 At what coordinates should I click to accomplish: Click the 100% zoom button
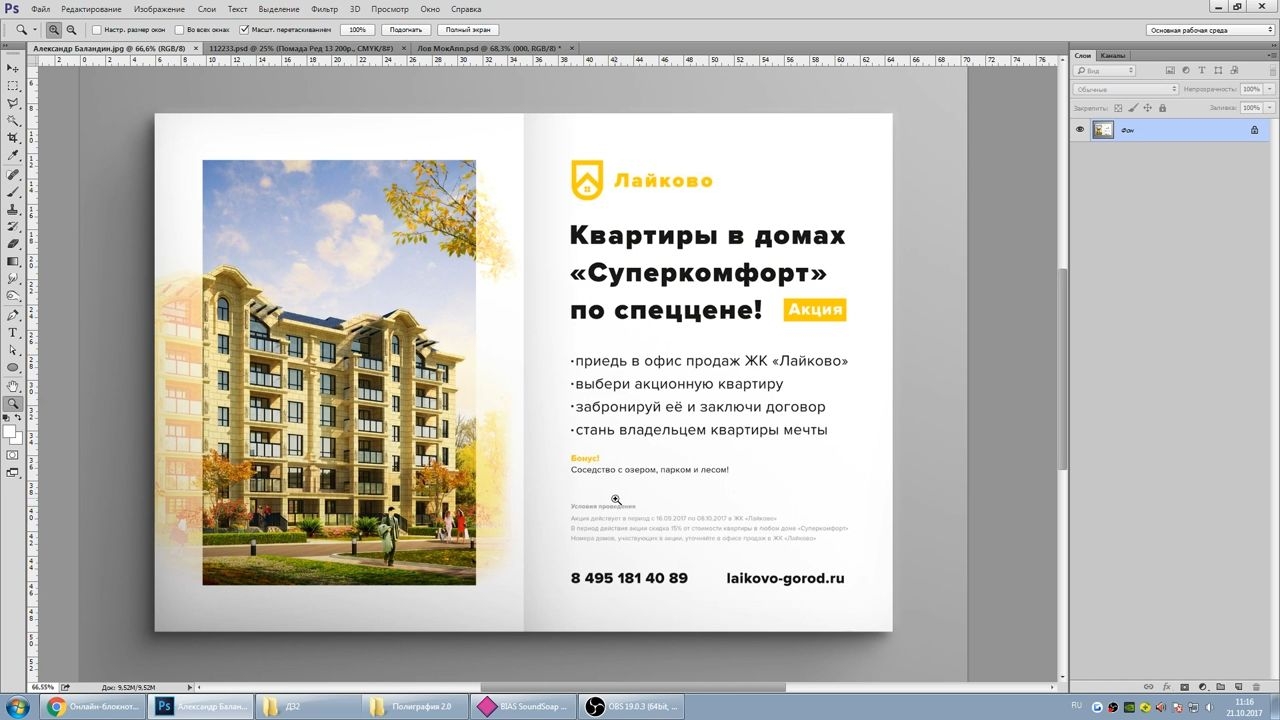[357, 30]
